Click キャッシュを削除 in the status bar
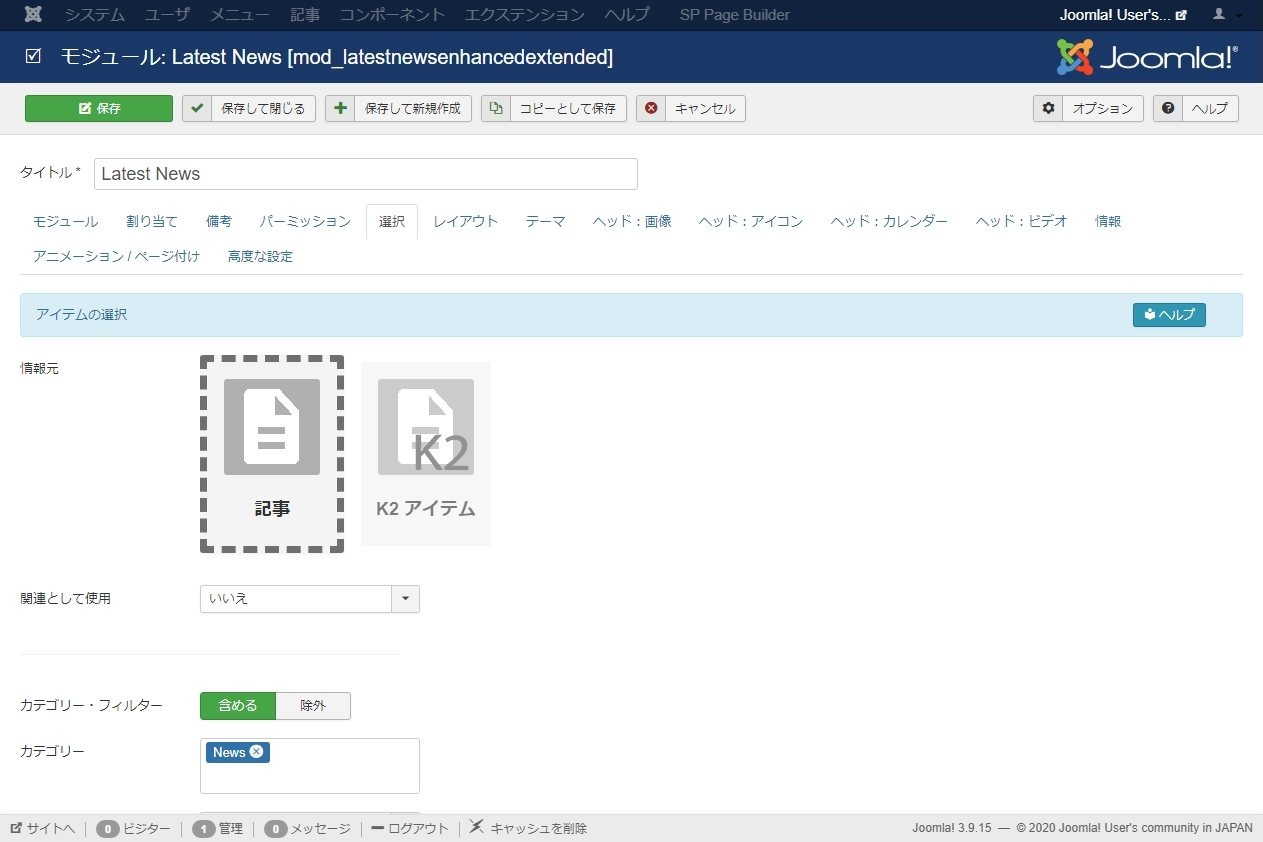Screen dimensions: 1263x842 click(528, 828)
